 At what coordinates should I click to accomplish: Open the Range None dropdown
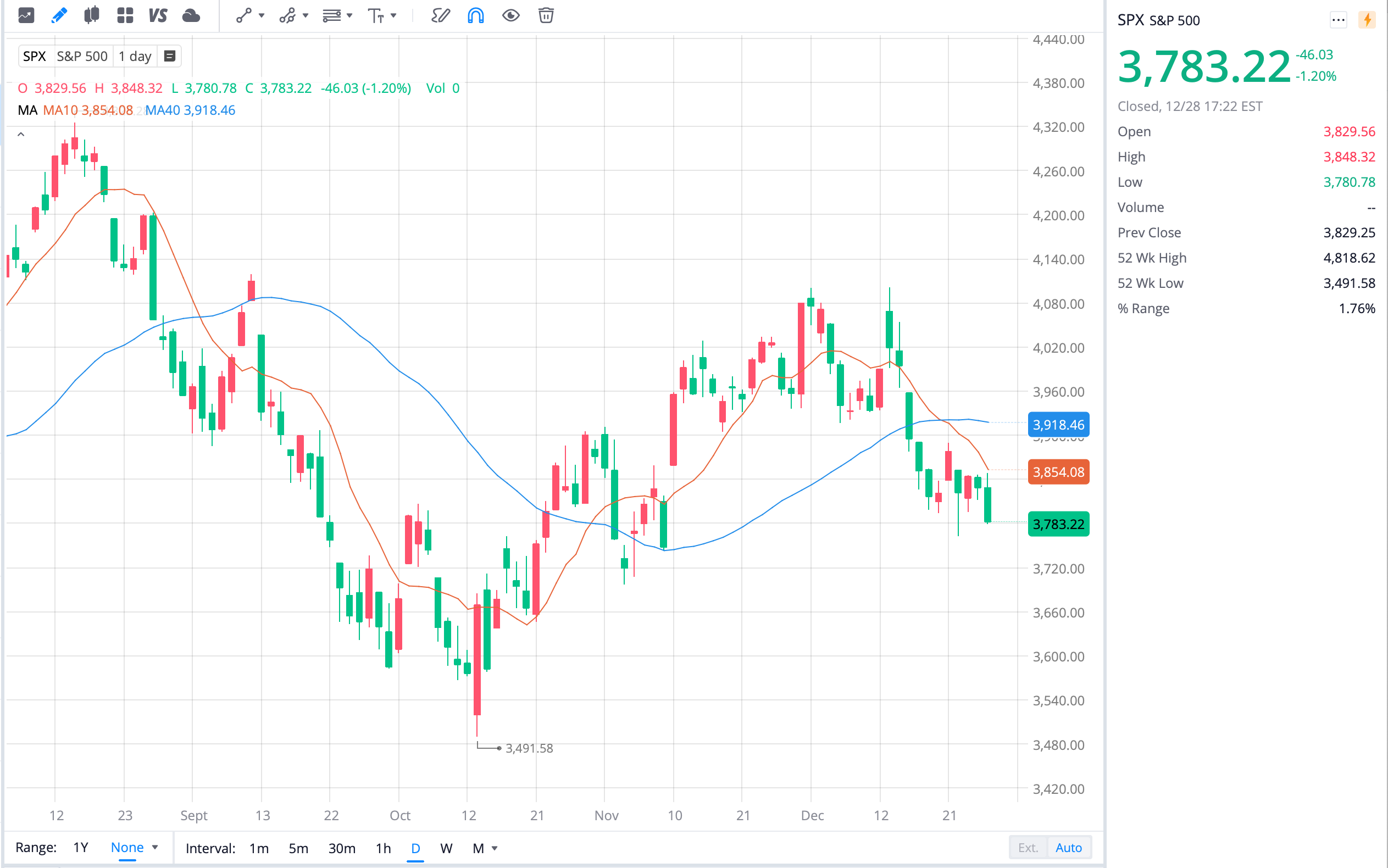(x=133, y=847)
